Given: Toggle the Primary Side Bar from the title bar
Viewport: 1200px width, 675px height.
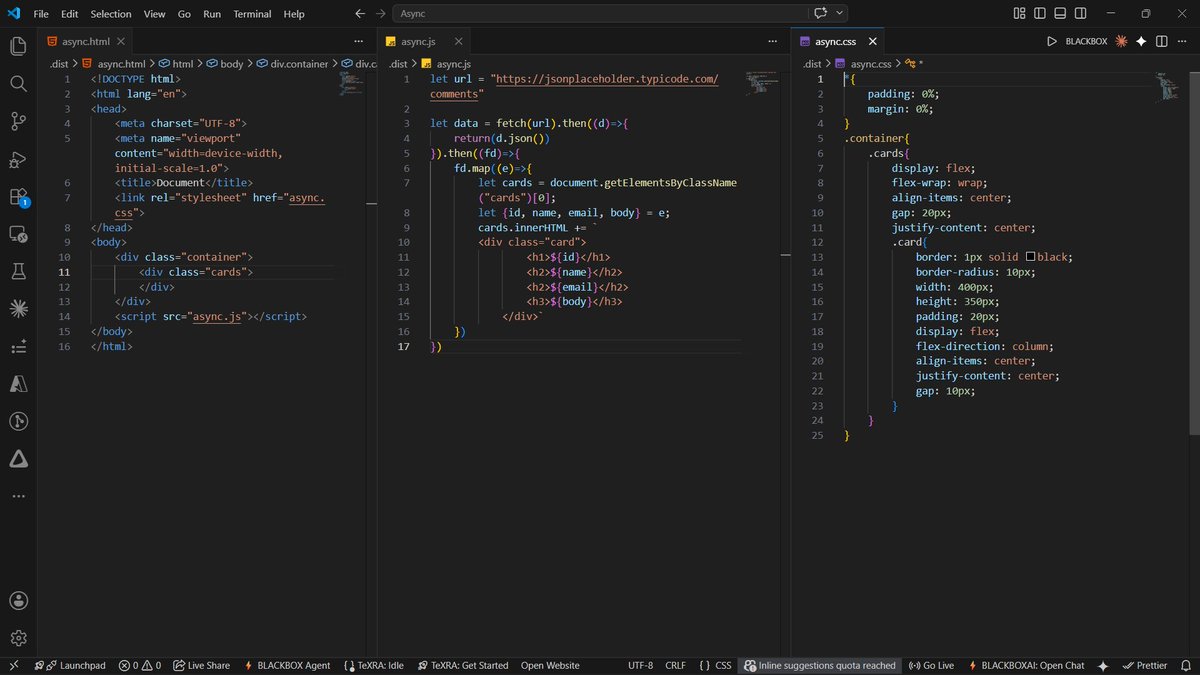Looking at the screenshot, I should (x=1040, y=14).
